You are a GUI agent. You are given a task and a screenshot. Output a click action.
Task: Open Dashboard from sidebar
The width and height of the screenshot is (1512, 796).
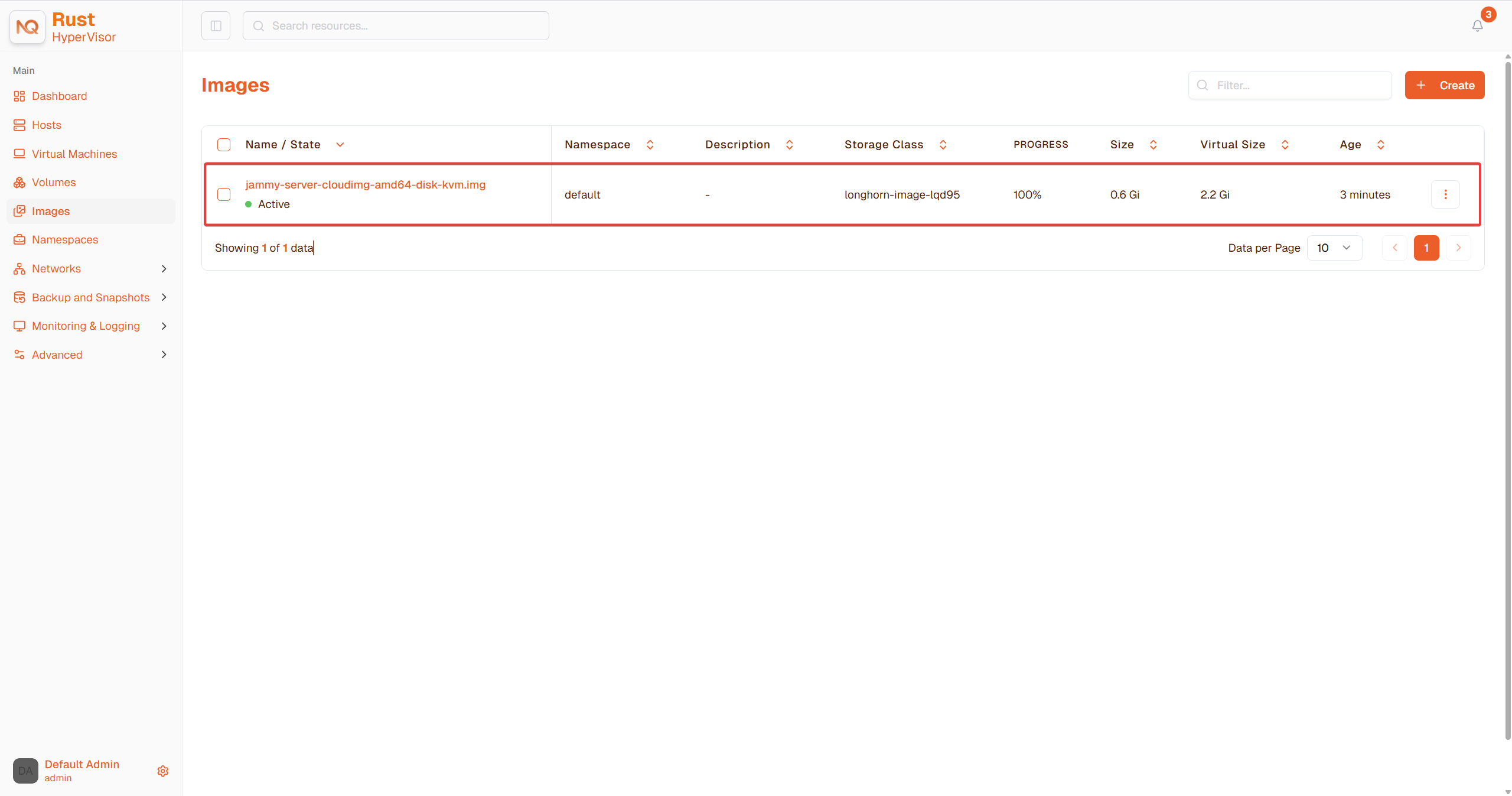click(59, 96)
